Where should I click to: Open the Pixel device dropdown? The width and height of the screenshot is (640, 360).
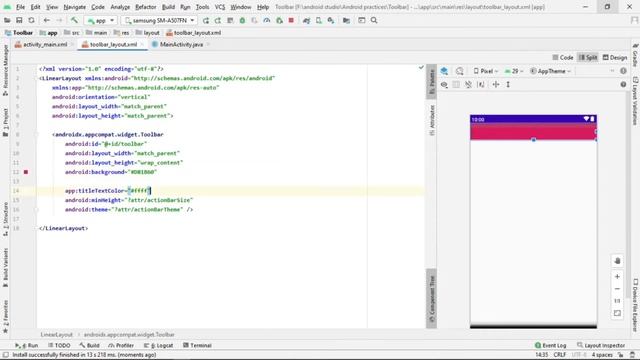(x=486, y=71)
